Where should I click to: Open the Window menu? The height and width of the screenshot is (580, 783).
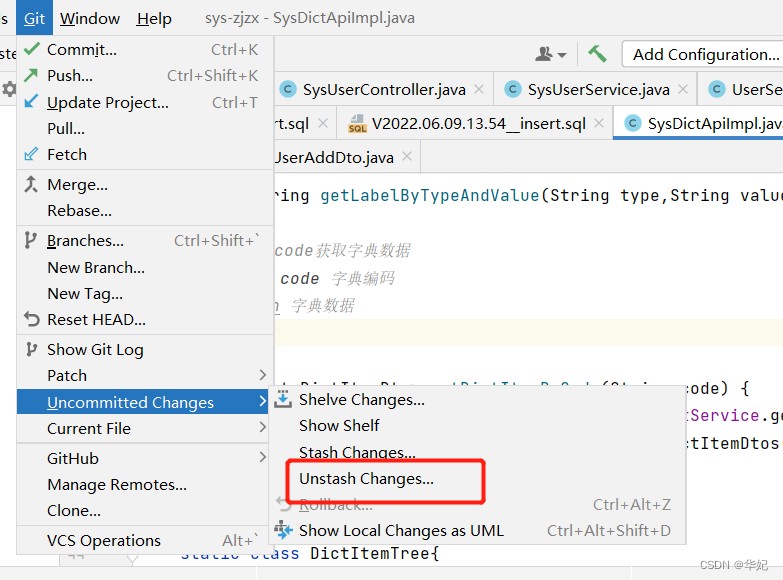click(90, 18)
